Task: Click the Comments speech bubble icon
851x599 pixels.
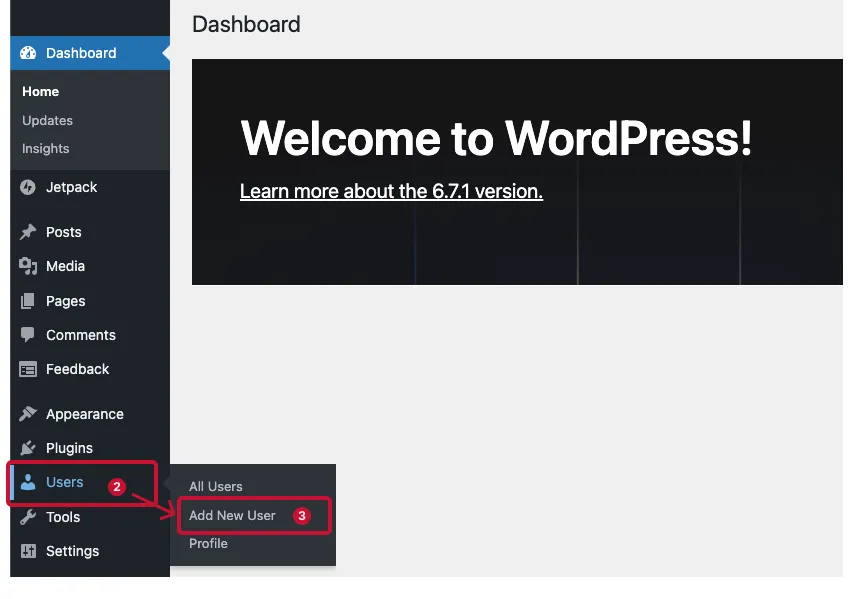Action: pos(28,335)
